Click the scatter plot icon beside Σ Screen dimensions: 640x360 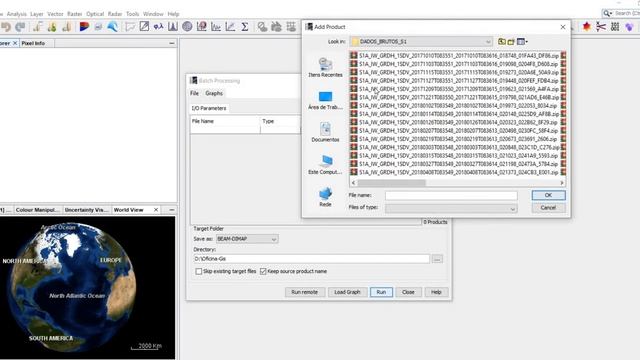click(x=230, y=27)
